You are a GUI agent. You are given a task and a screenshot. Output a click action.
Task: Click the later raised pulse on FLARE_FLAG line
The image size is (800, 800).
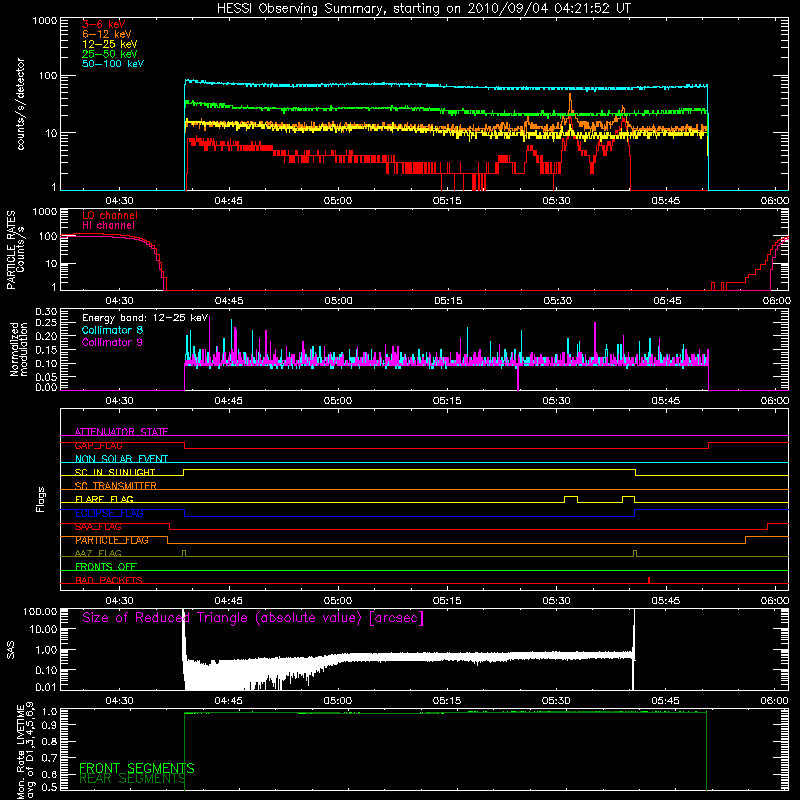[x=629, y=499]
